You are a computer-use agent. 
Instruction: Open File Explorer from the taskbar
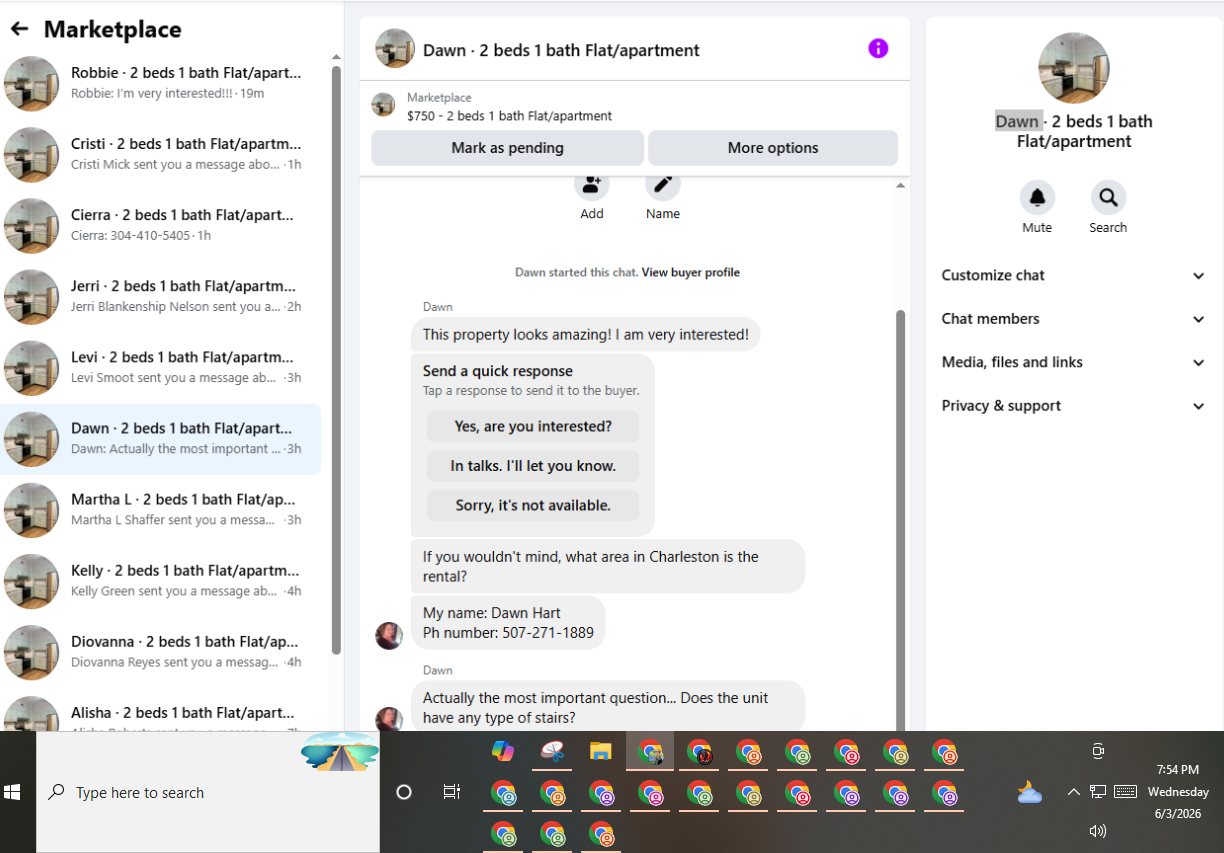coord(600,752)
